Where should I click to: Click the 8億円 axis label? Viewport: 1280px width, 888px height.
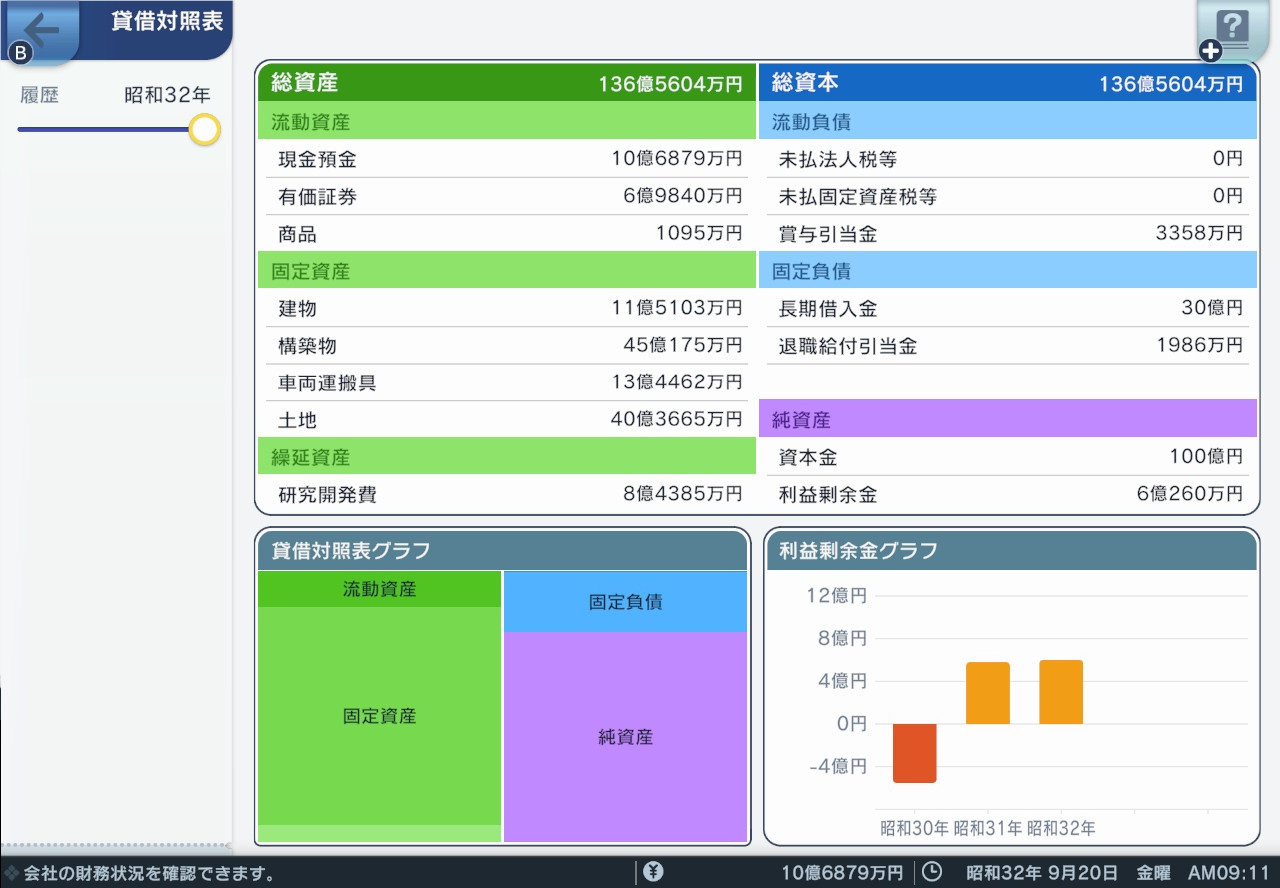point(842,638)
